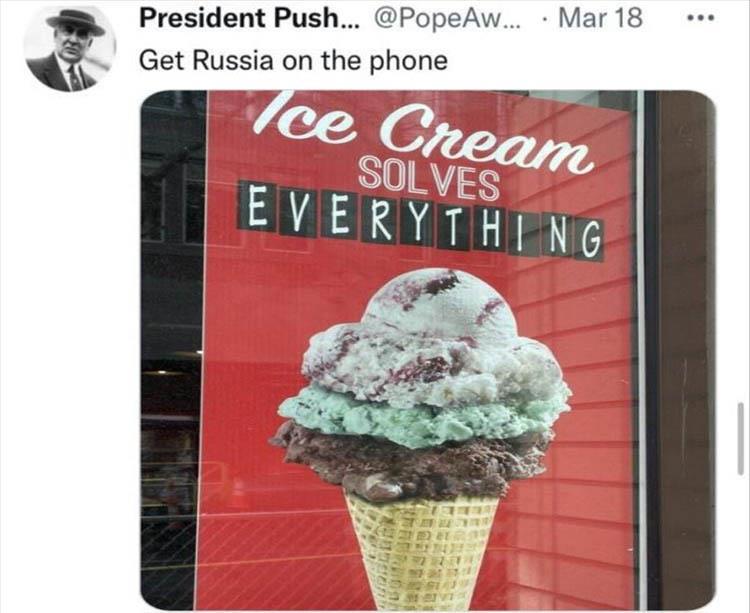Select the tweet text 'Get Russia on the phone'

point(293,61)
